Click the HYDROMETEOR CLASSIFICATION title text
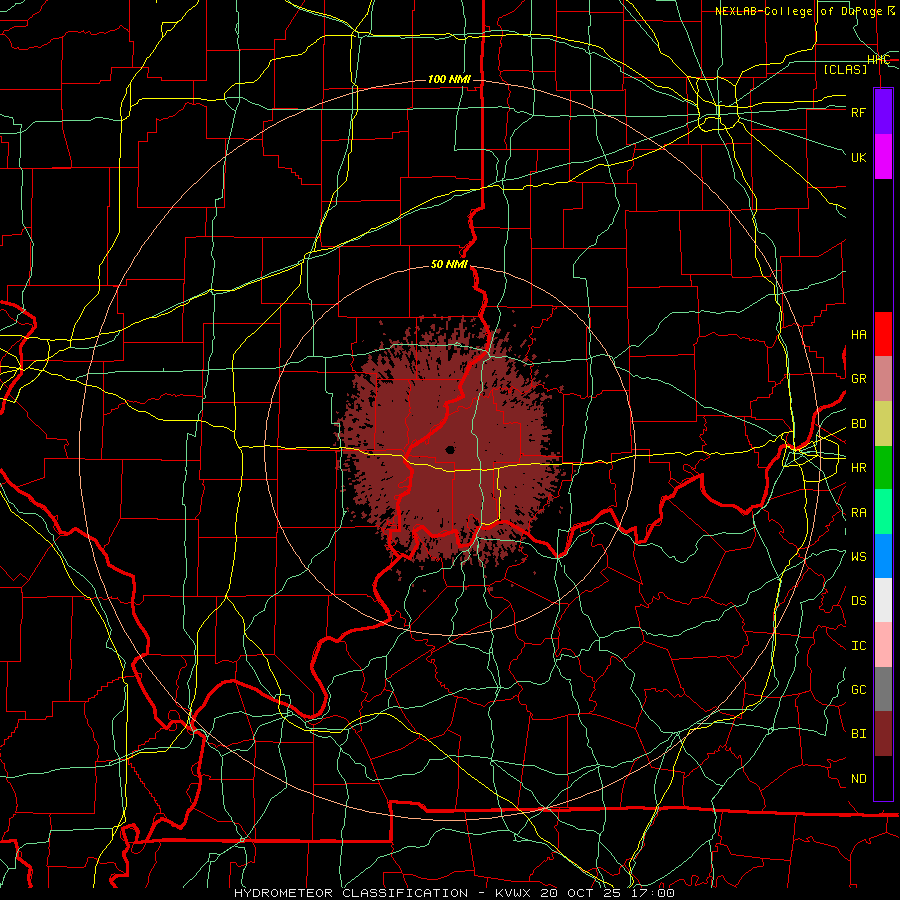This screenshot has width=900, height=900. tap(351, 893)
